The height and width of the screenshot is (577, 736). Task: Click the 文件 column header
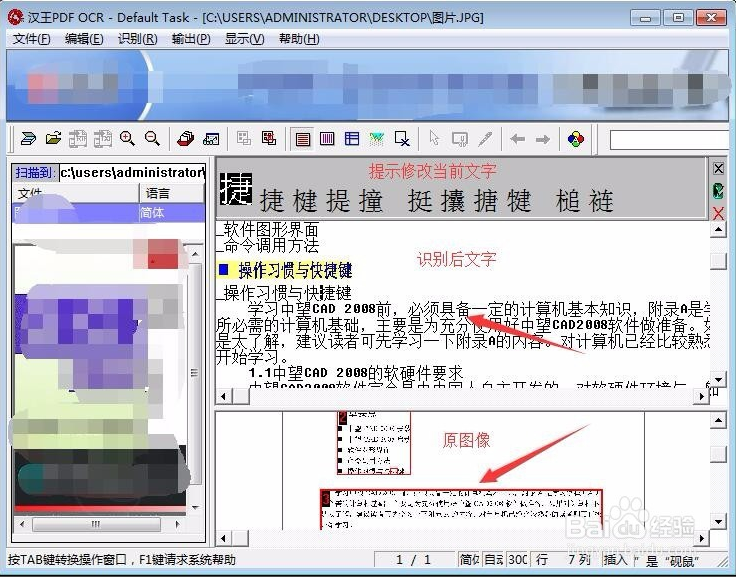pyautogui.click(x=76, y=193)
